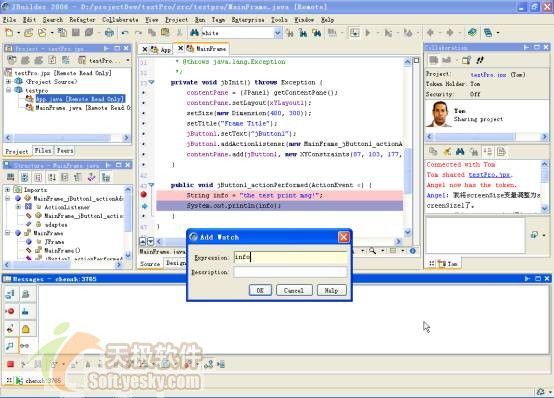Click Help button in Add Watch dialog
Viewport: 554px width, 398px height.
click(x=331, y=291)
